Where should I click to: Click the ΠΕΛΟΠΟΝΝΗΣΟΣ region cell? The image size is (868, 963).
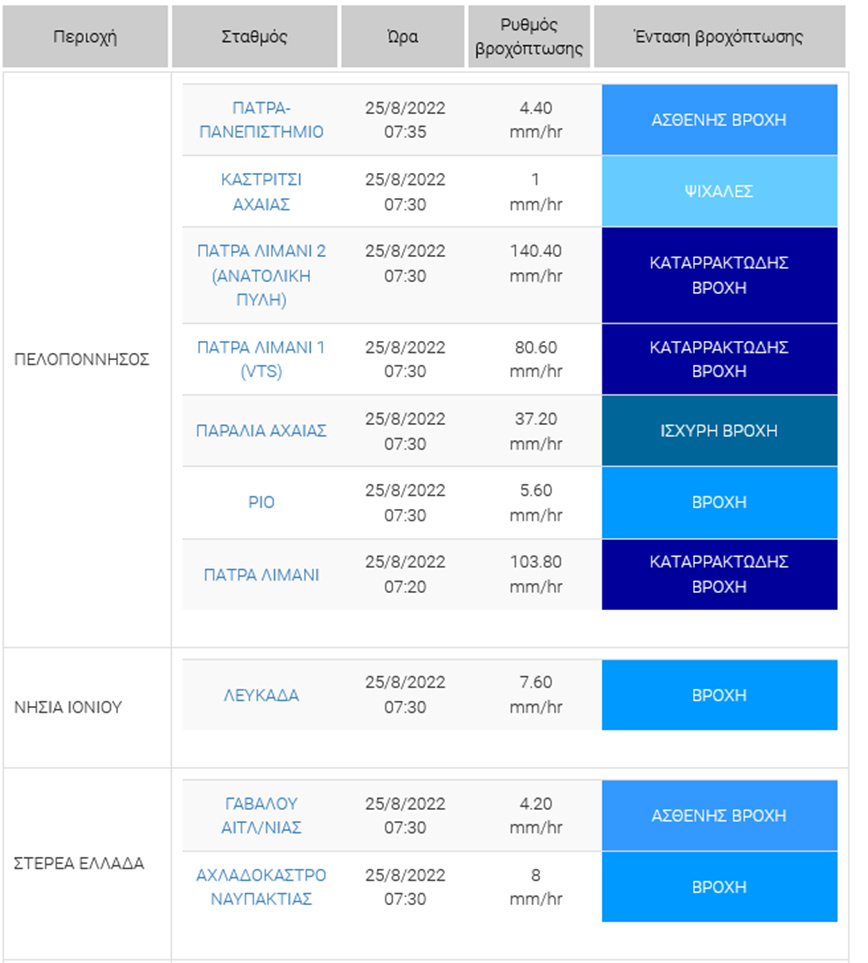coord(82,359)
